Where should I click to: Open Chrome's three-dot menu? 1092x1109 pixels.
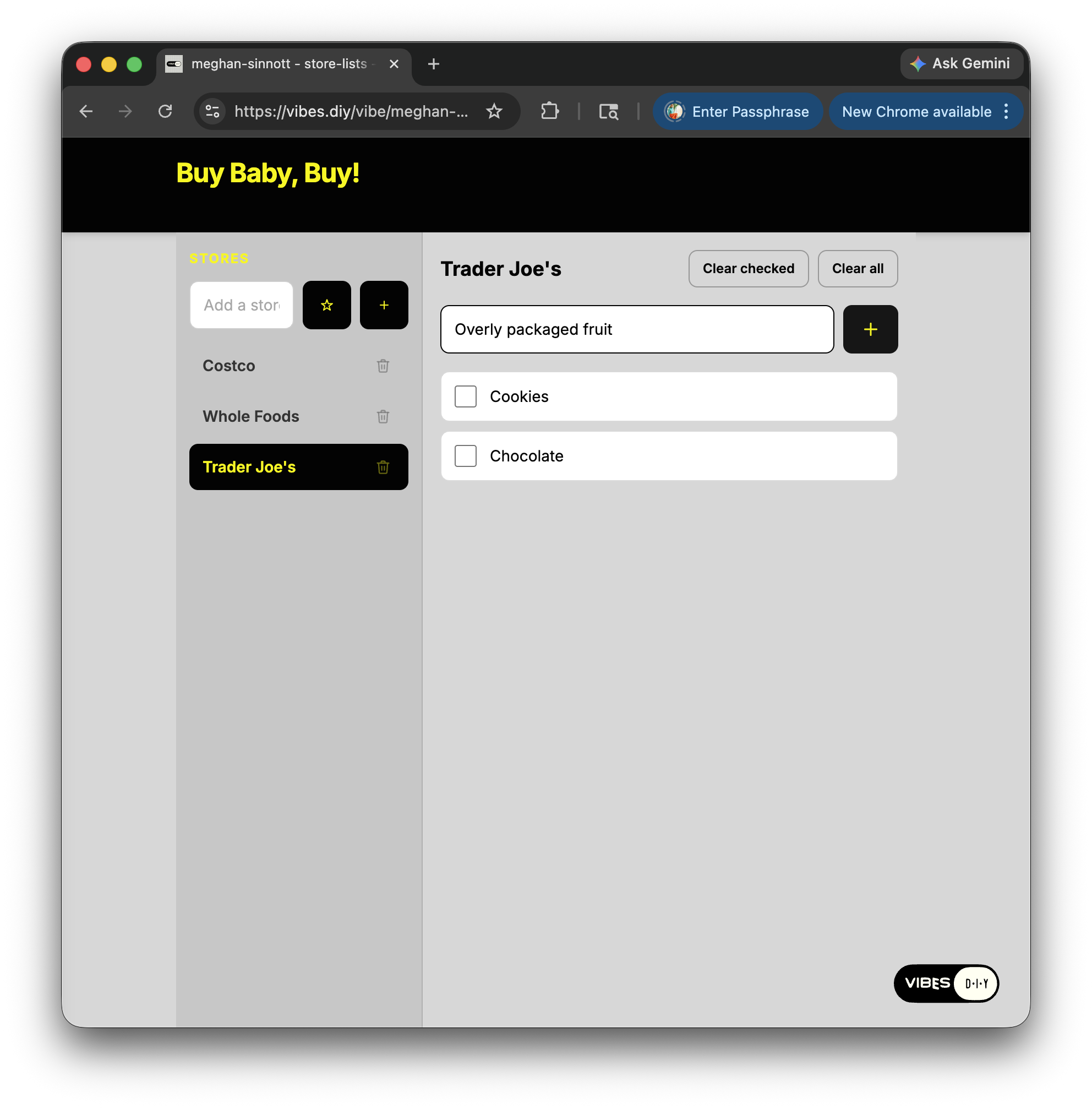click(x=1006, y=111)
